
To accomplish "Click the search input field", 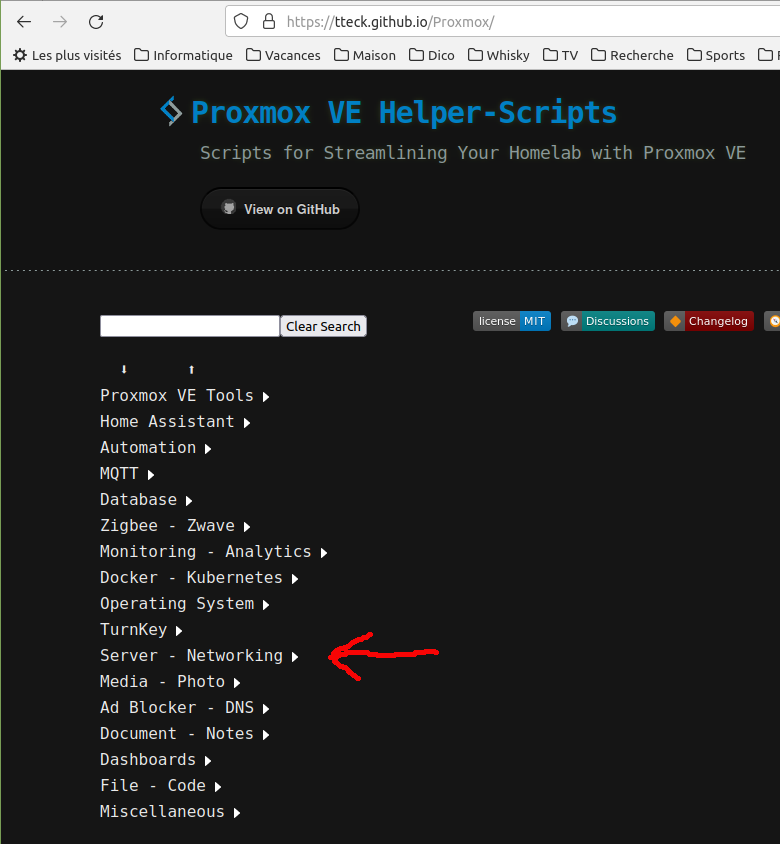I will (x=189, y=326).
